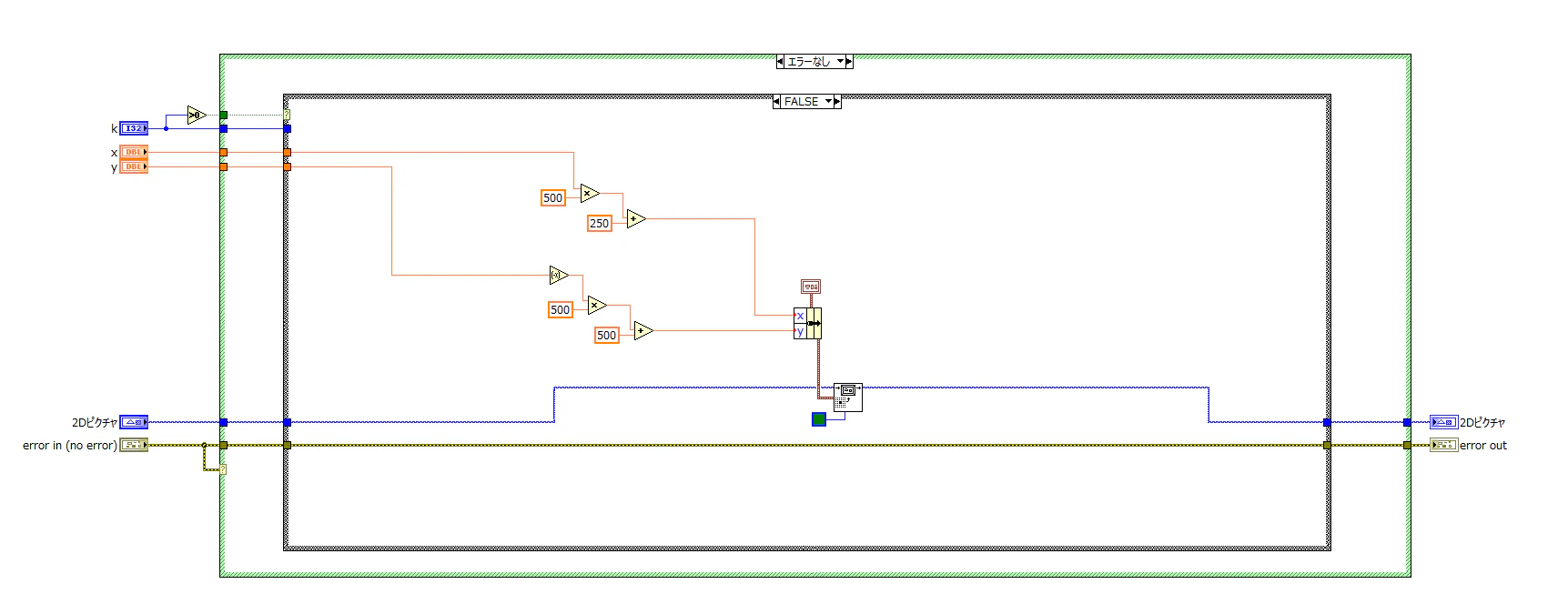Click the wire junction dot after k terminal
1568x594 pixels.
coord(166,129)
